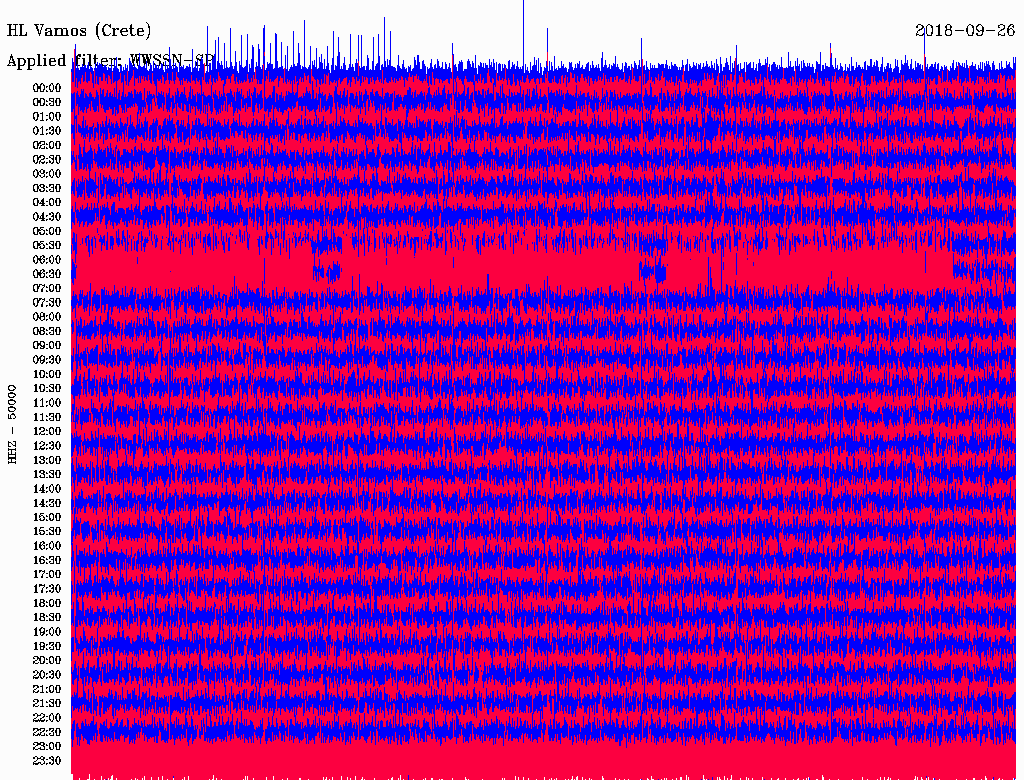
Task: Select the 09:30 time label
Action: 47,359
